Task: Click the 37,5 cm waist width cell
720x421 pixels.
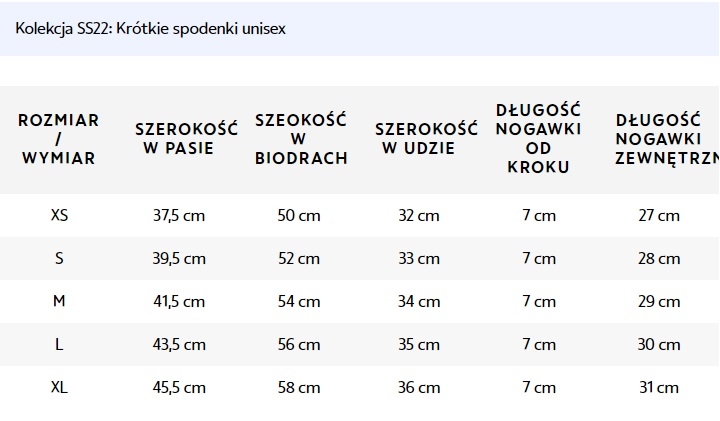Action: tap(179, 215)
